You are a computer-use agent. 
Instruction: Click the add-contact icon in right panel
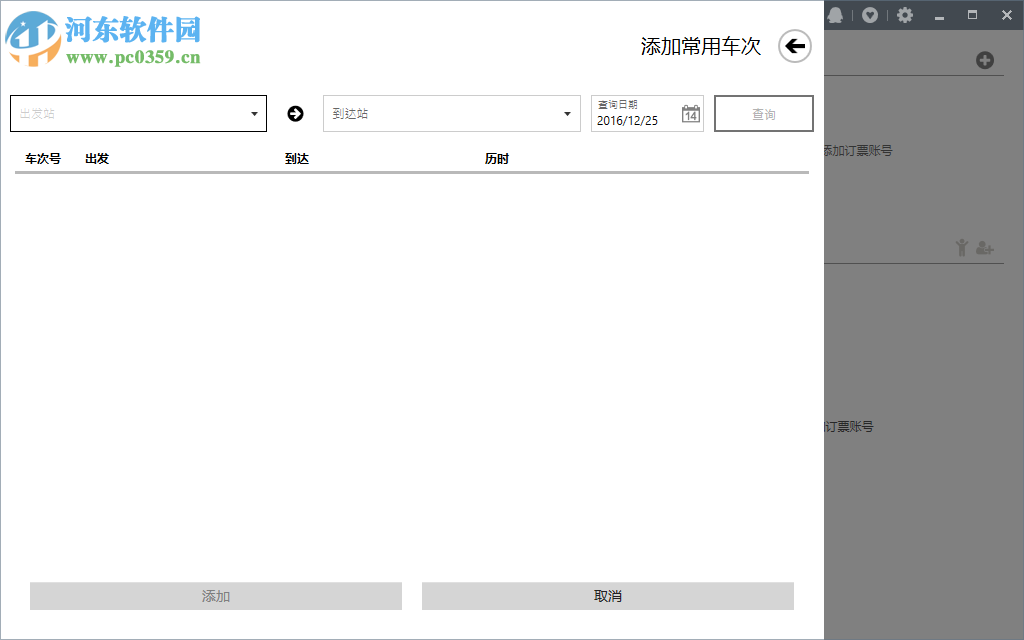pos(985,248)
